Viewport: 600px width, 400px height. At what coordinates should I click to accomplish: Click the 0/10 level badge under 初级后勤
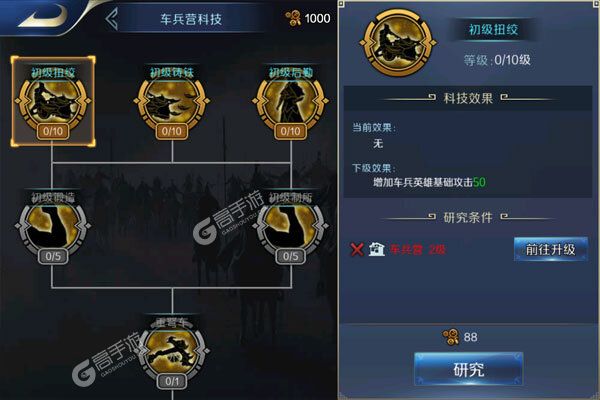coord(290,131)
